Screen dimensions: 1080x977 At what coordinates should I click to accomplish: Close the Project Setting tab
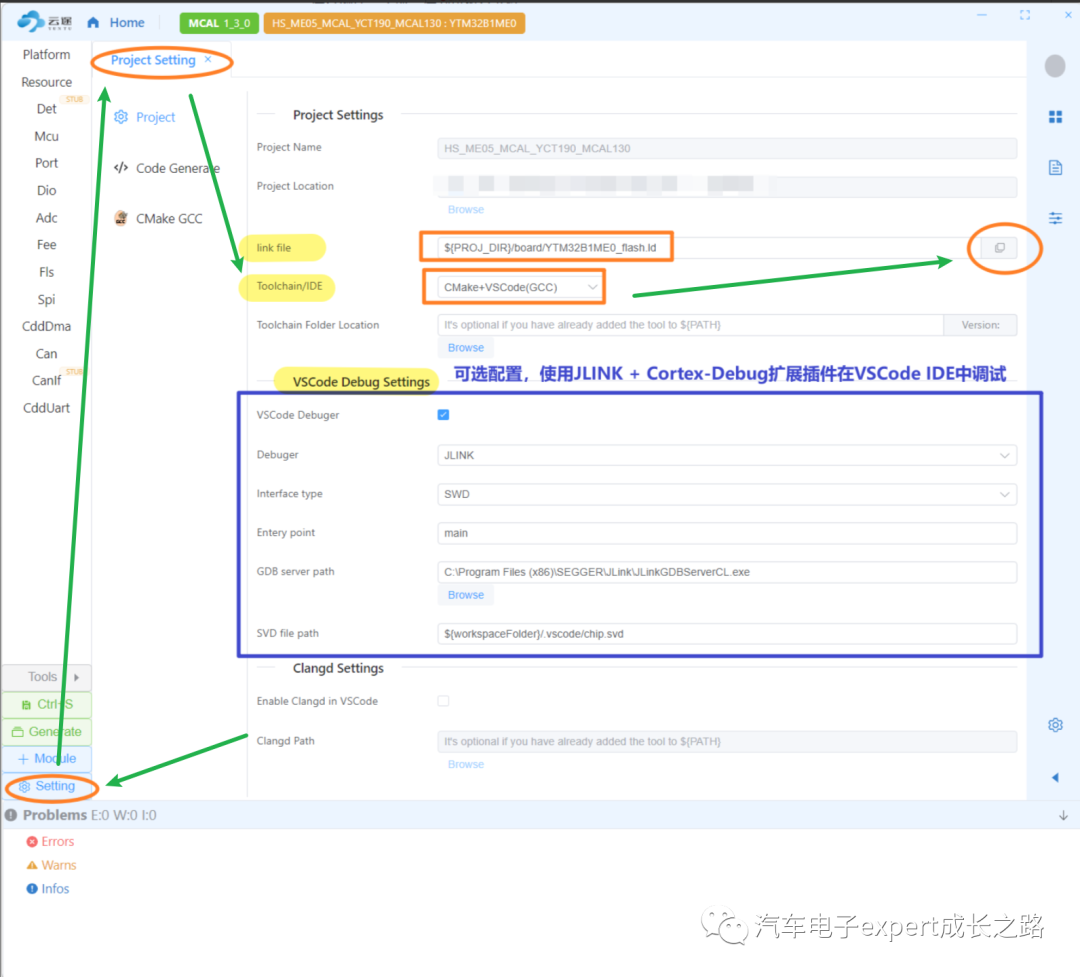[x=207, y=59]
